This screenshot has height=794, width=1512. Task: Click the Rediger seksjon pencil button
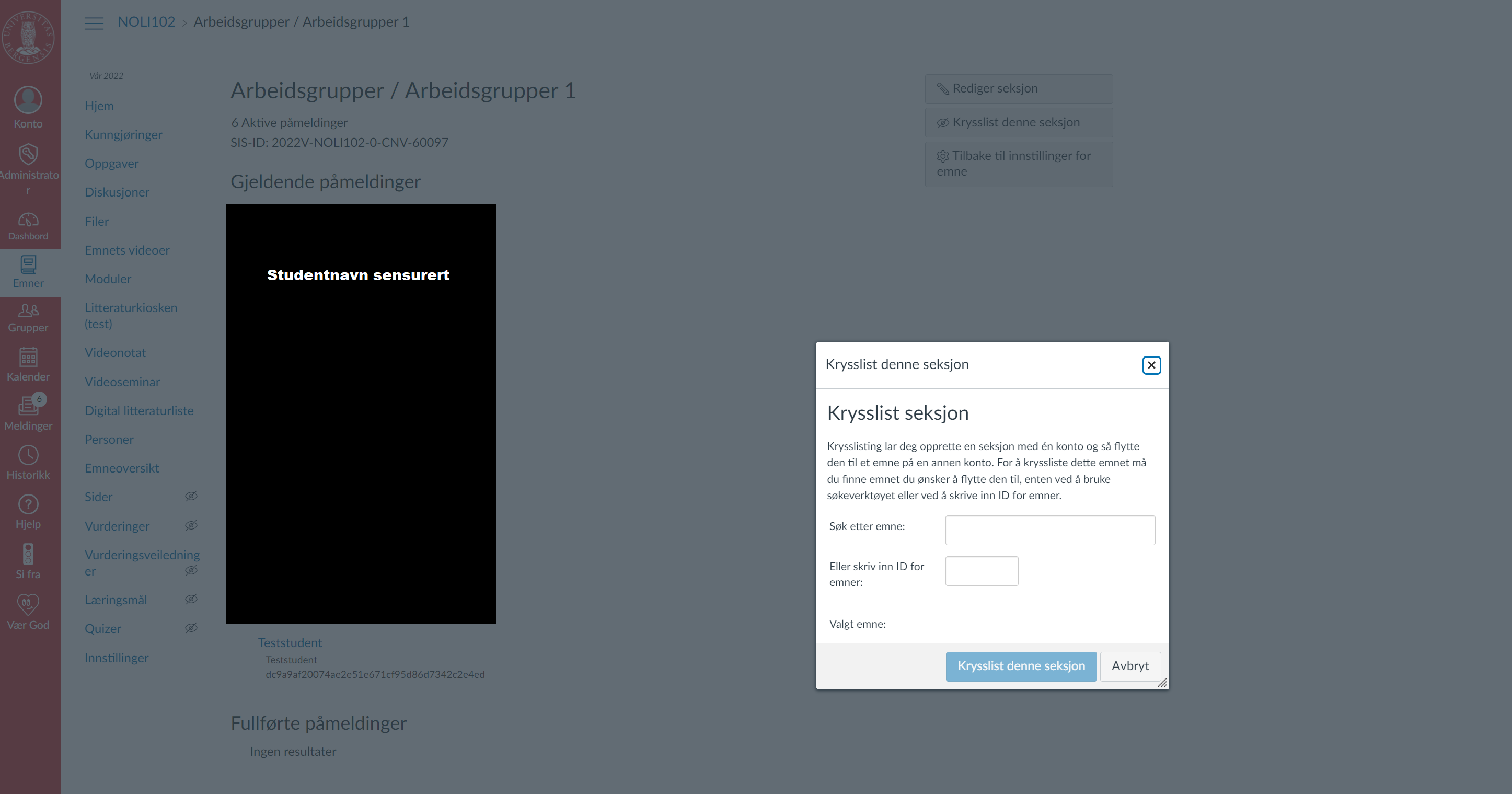[1019, 89]
